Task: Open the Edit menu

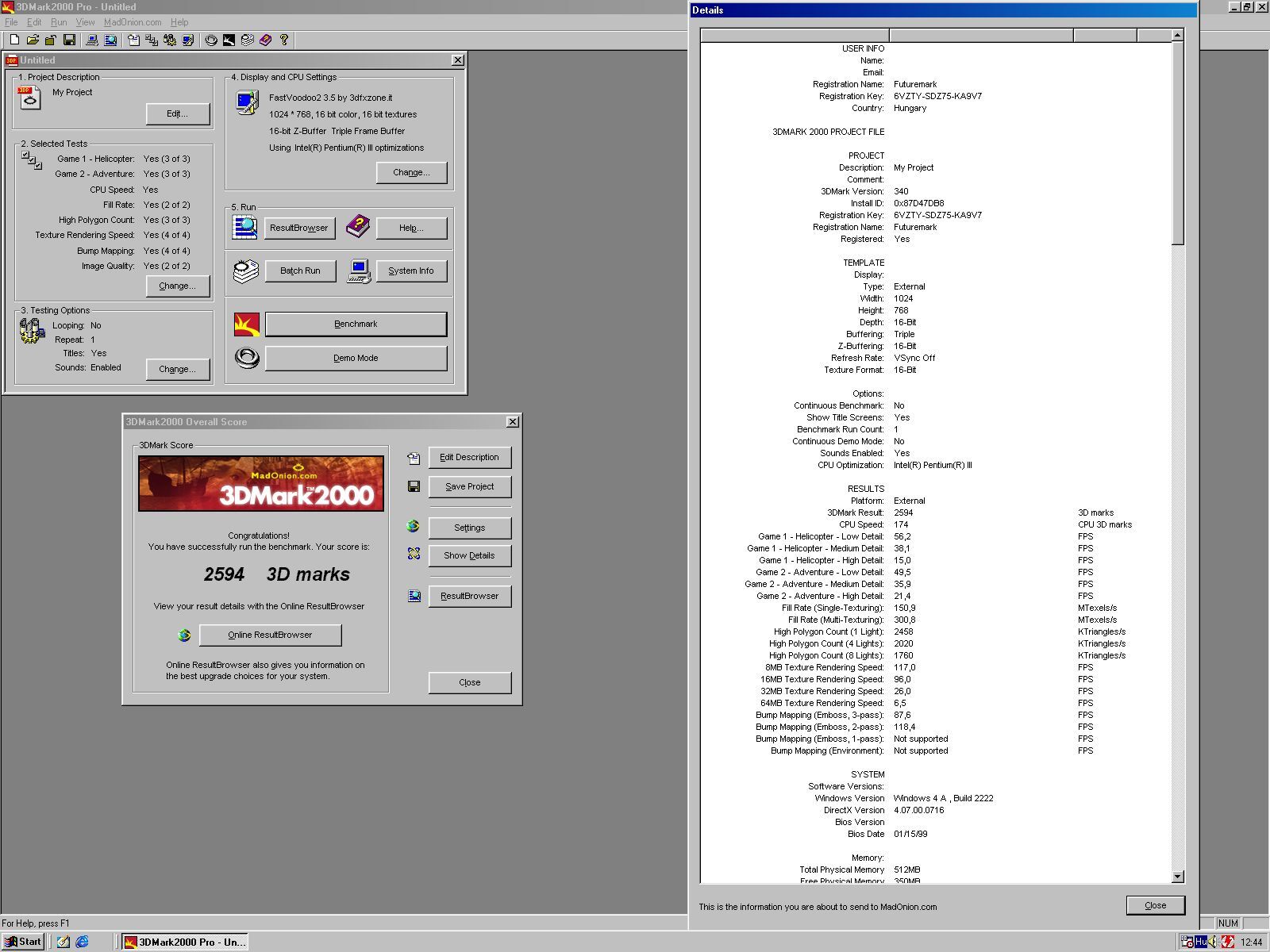Action: point(34,22)
